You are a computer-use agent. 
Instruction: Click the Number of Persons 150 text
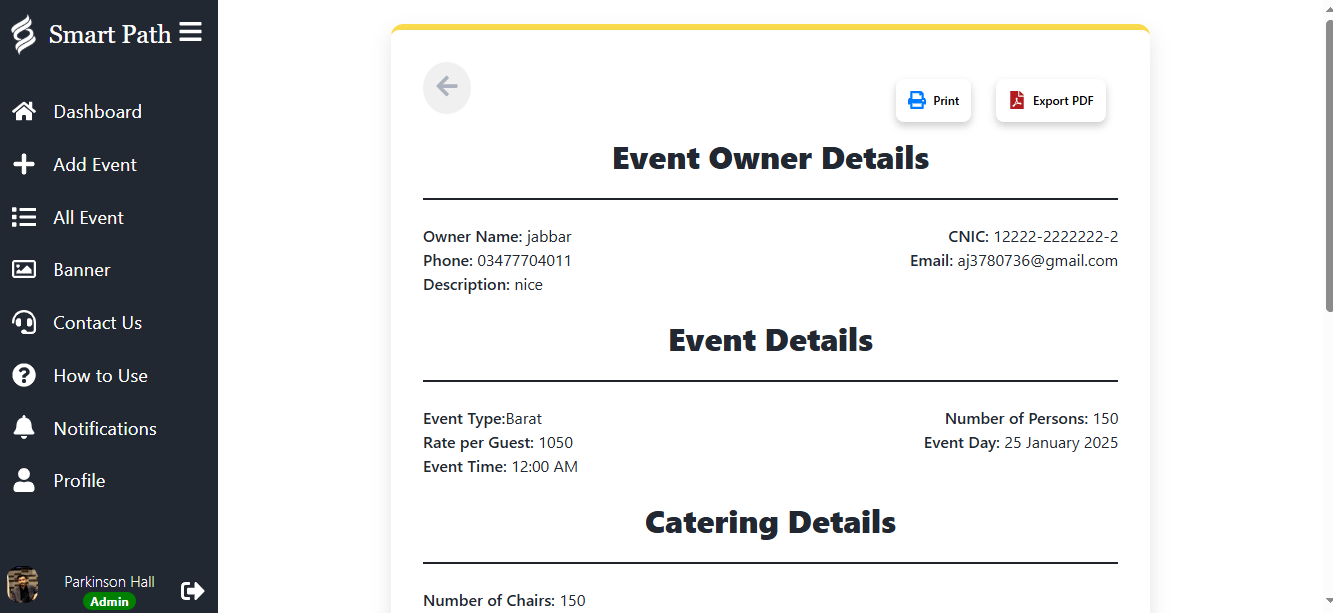click(x=1031, y=419)
